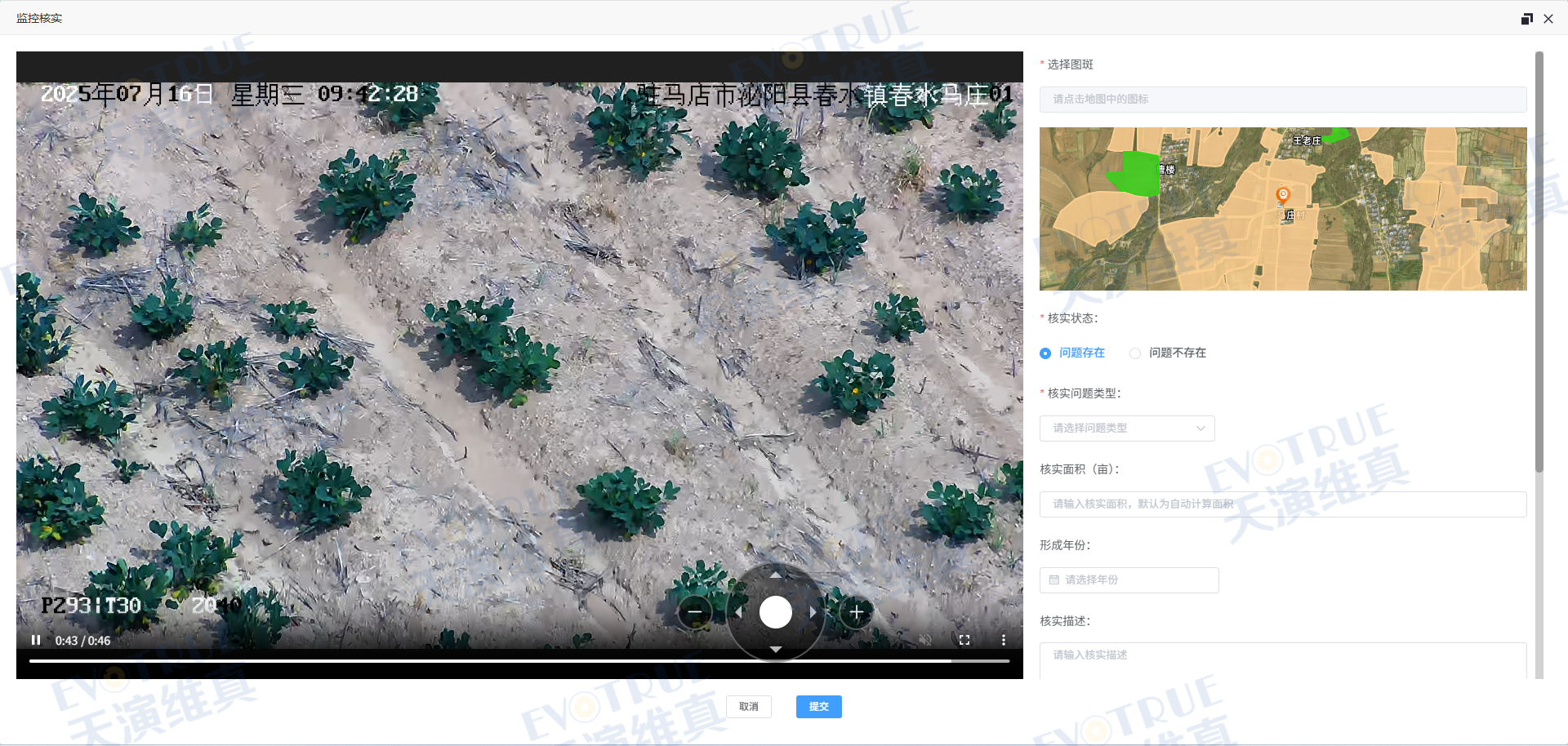The image size is (1568, 746).
Task: Open the video more options menu
Action: (x=1004, y=640)
